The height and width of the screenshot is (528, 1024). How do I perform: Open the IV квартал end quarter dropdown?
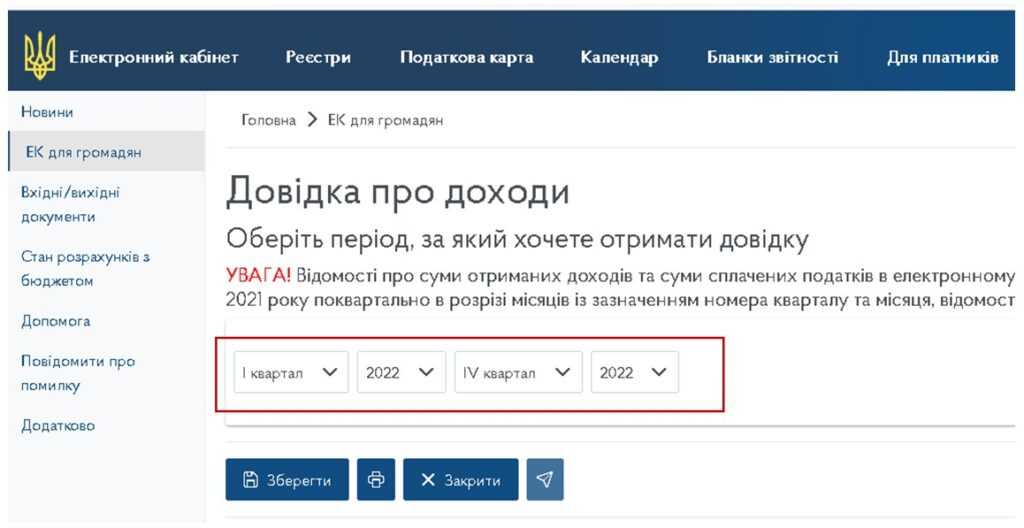click(x=519, y=372)
